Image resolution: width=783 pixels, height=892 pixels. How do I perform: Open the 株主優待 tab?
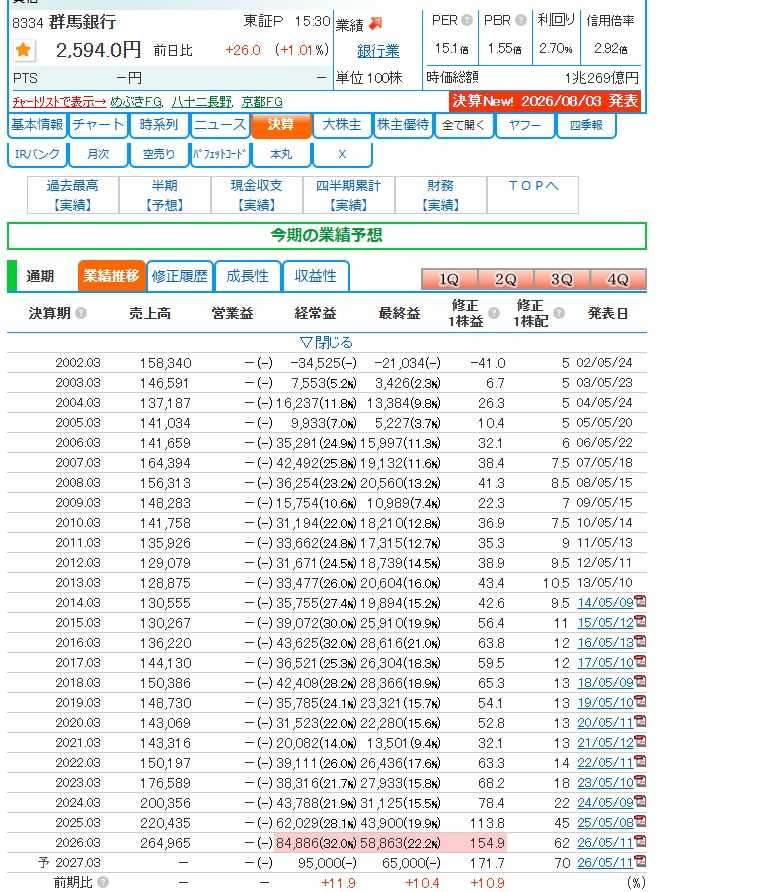coord(403,125)
